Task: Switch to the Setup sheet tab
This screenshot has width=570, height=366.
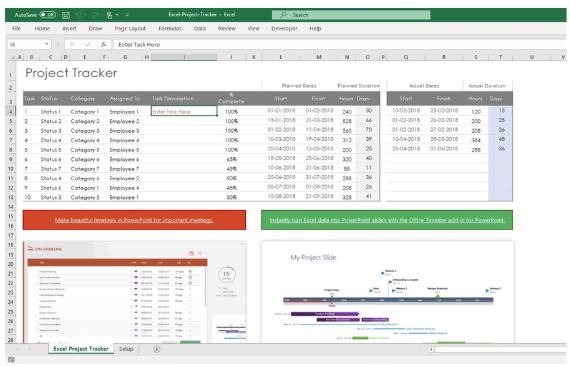Action: (126, 349)
